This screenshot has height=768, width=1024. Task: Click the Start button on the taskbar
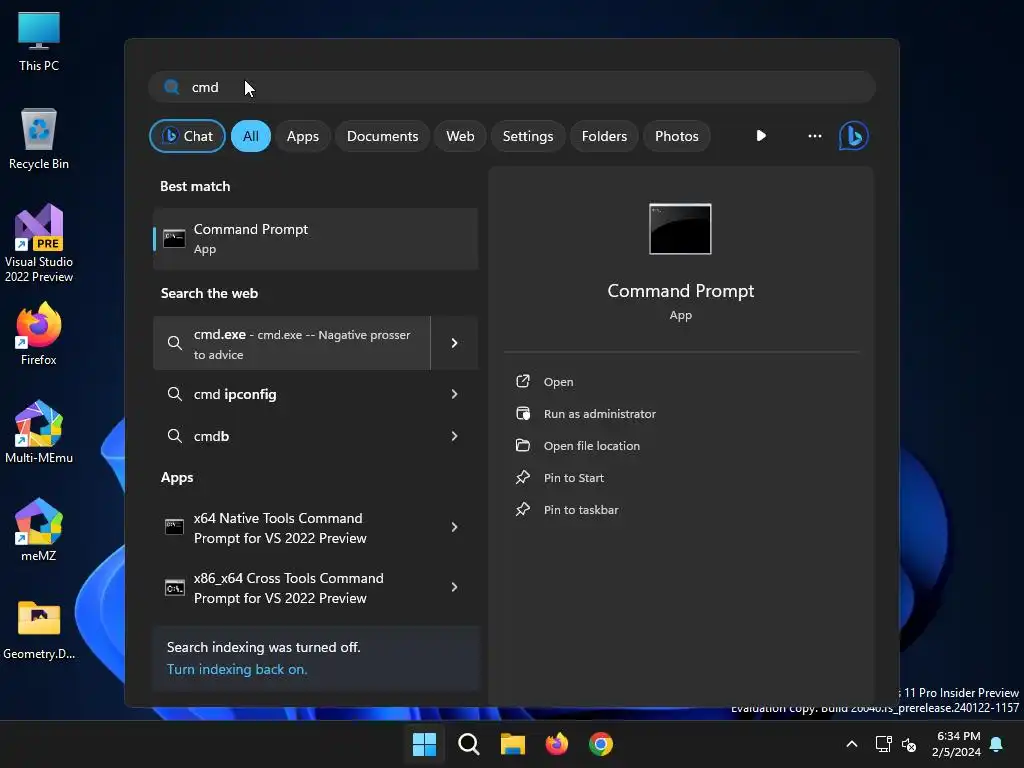tap(424, 744)
